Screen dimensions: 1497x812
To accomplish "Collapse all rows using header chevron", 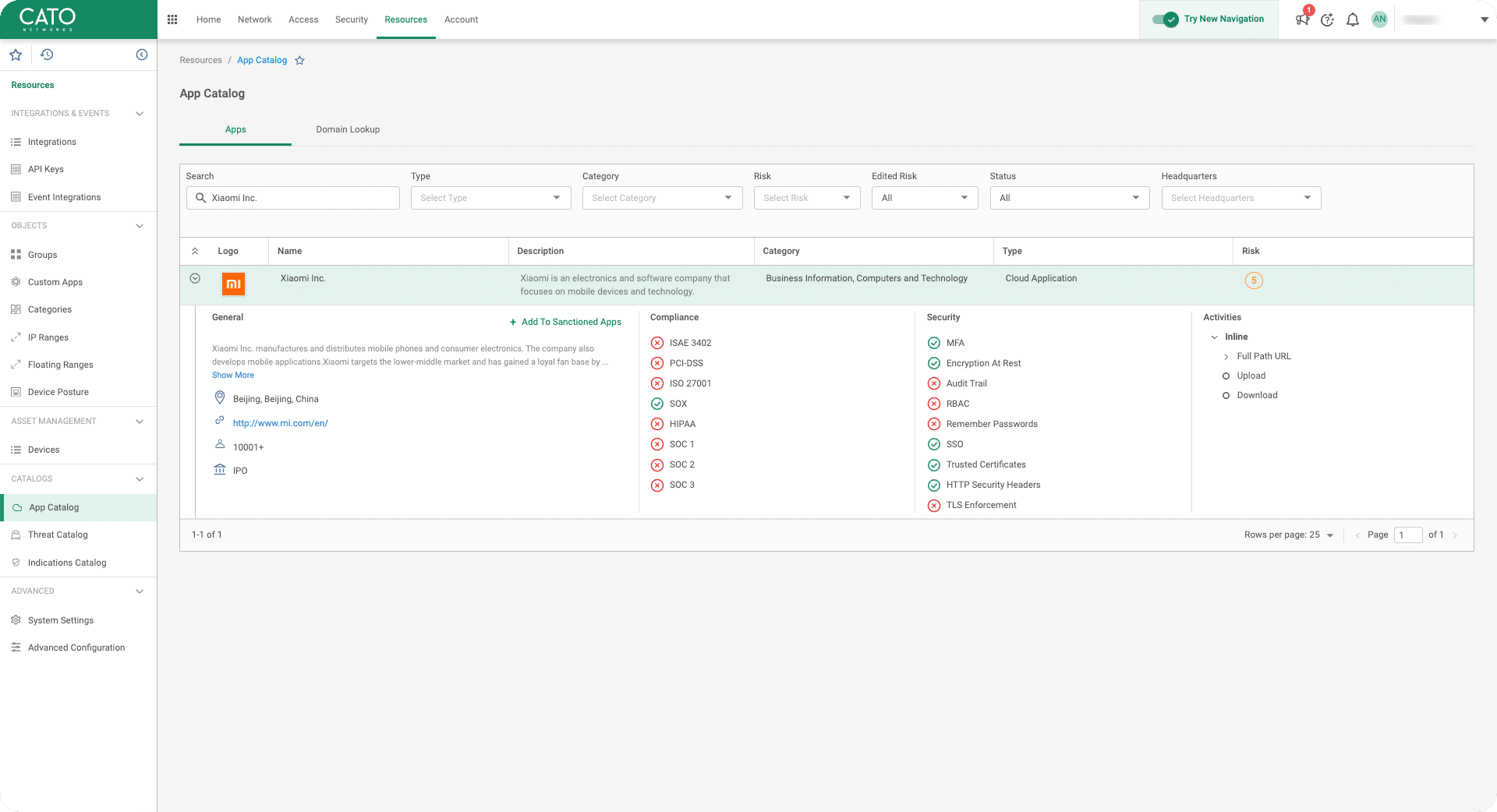I will click(195, 251).
